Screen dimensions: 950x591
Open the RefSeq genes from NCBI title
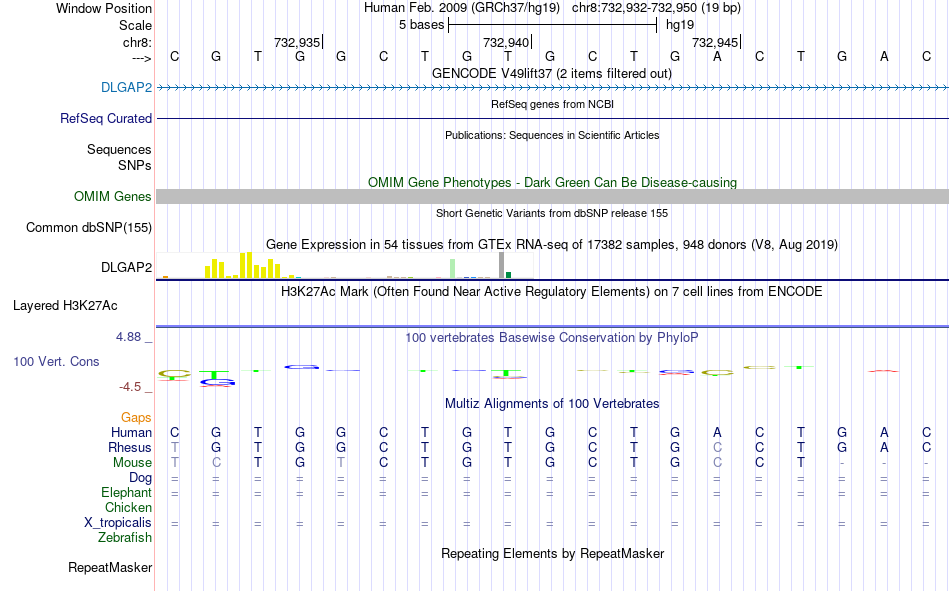[x=552, y=104]
